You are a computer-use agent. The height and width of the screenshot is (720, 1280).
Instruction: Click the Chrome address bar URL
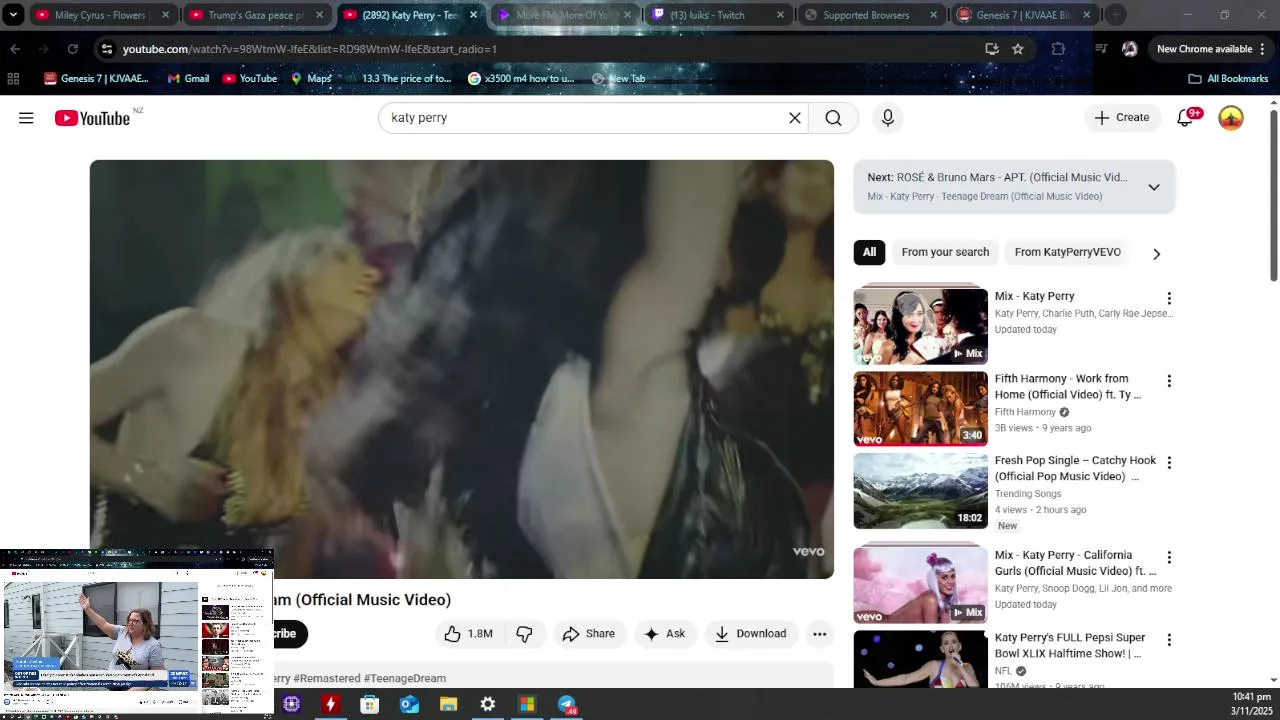coord(310,49)
